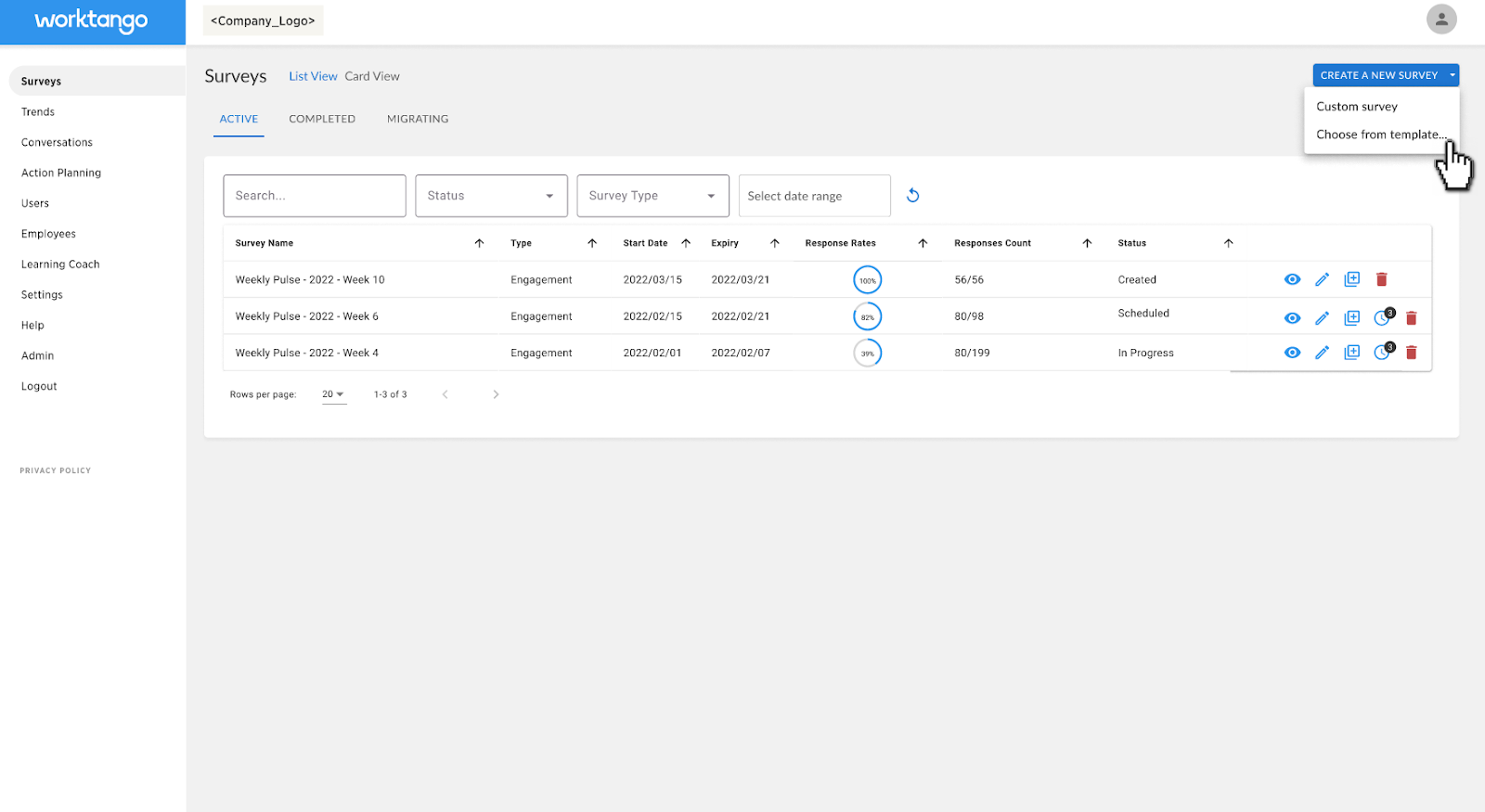Screen dimensions: 1485x812
Task: Open the Privacy Policy link
Action: tap(56, 470)
